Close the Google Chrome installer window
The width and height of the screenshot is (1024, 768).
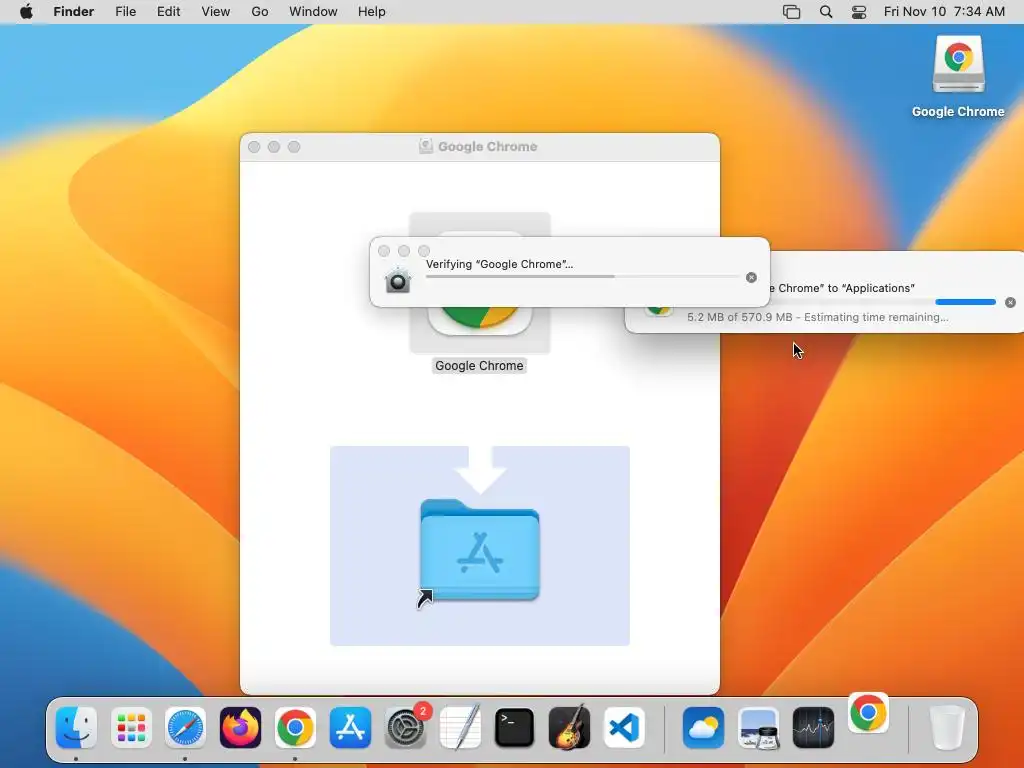click(x=254, y=147)
